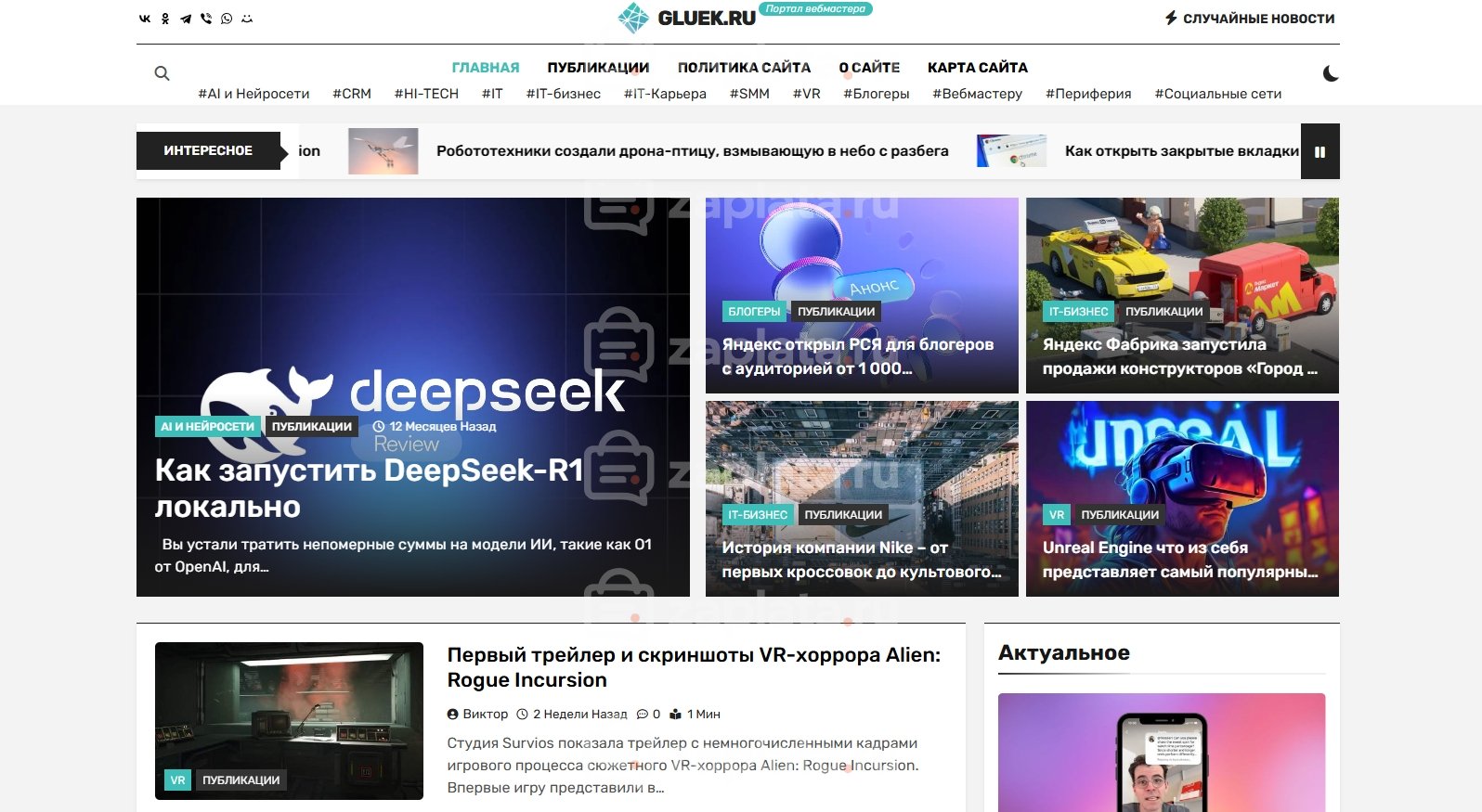Select the #AI и Нейросети tag

253,94
